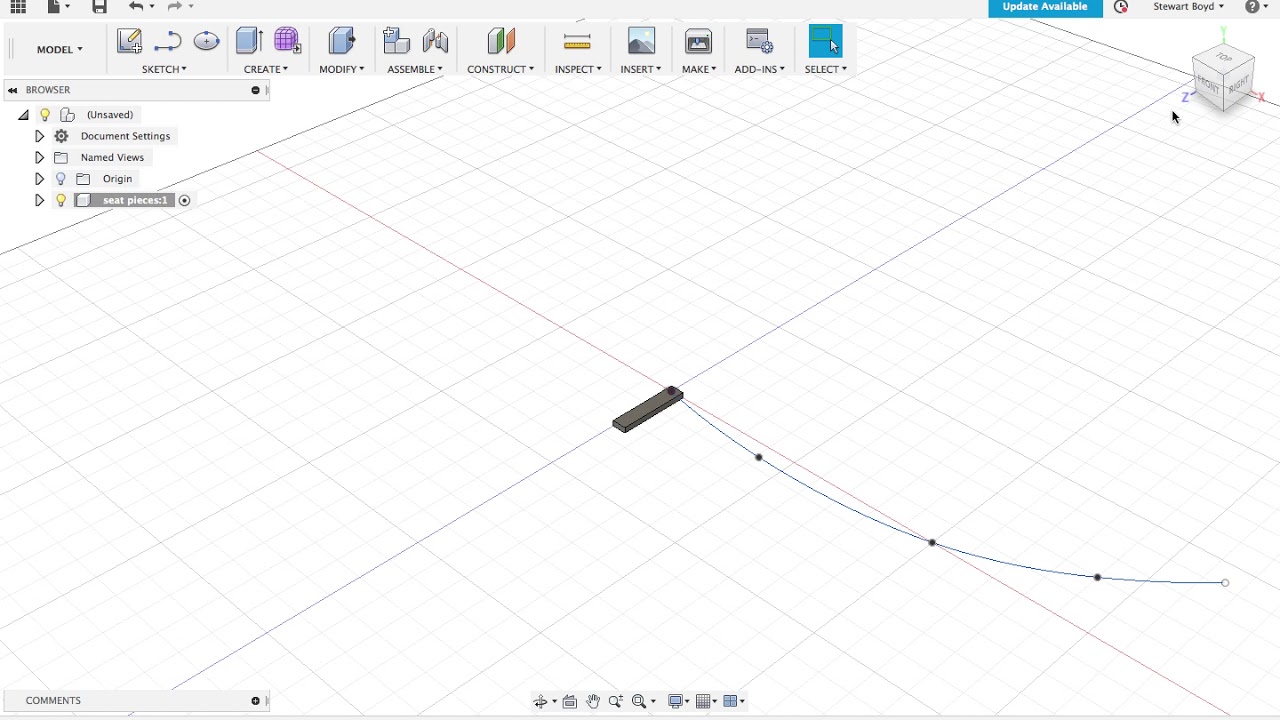This screenshot has width=1280, height=720.
Task: Open the Display Settings dropdown
Action: point(680,701)
